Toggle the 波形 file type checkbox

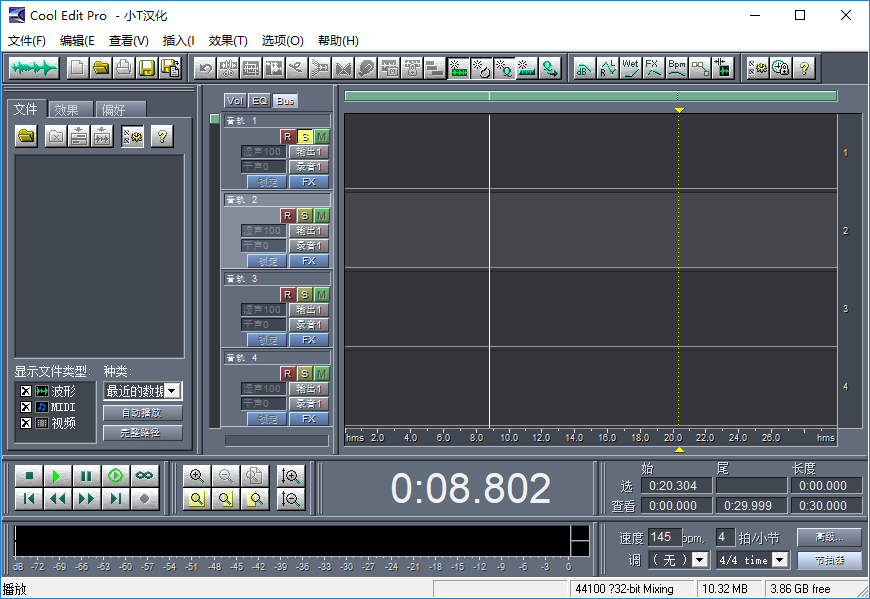(x=26, y=391)
